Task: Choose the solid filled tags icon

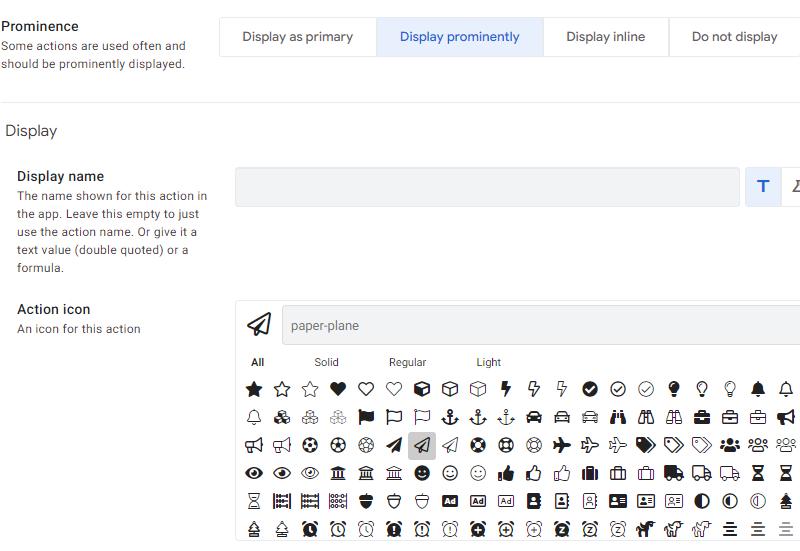Action: pyautogui.click(x=646, y=445)
